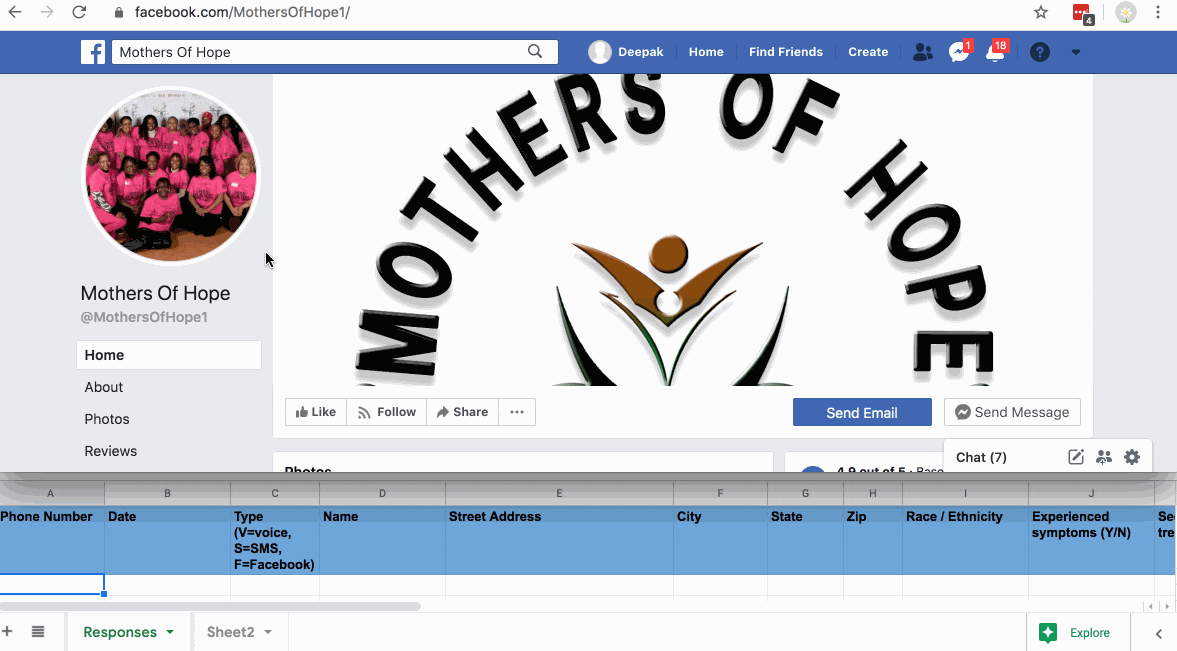Viewport: 1177px width, 651px height.
Task: Select the Phone Number header cell
Action: click(x=52, y=540)
